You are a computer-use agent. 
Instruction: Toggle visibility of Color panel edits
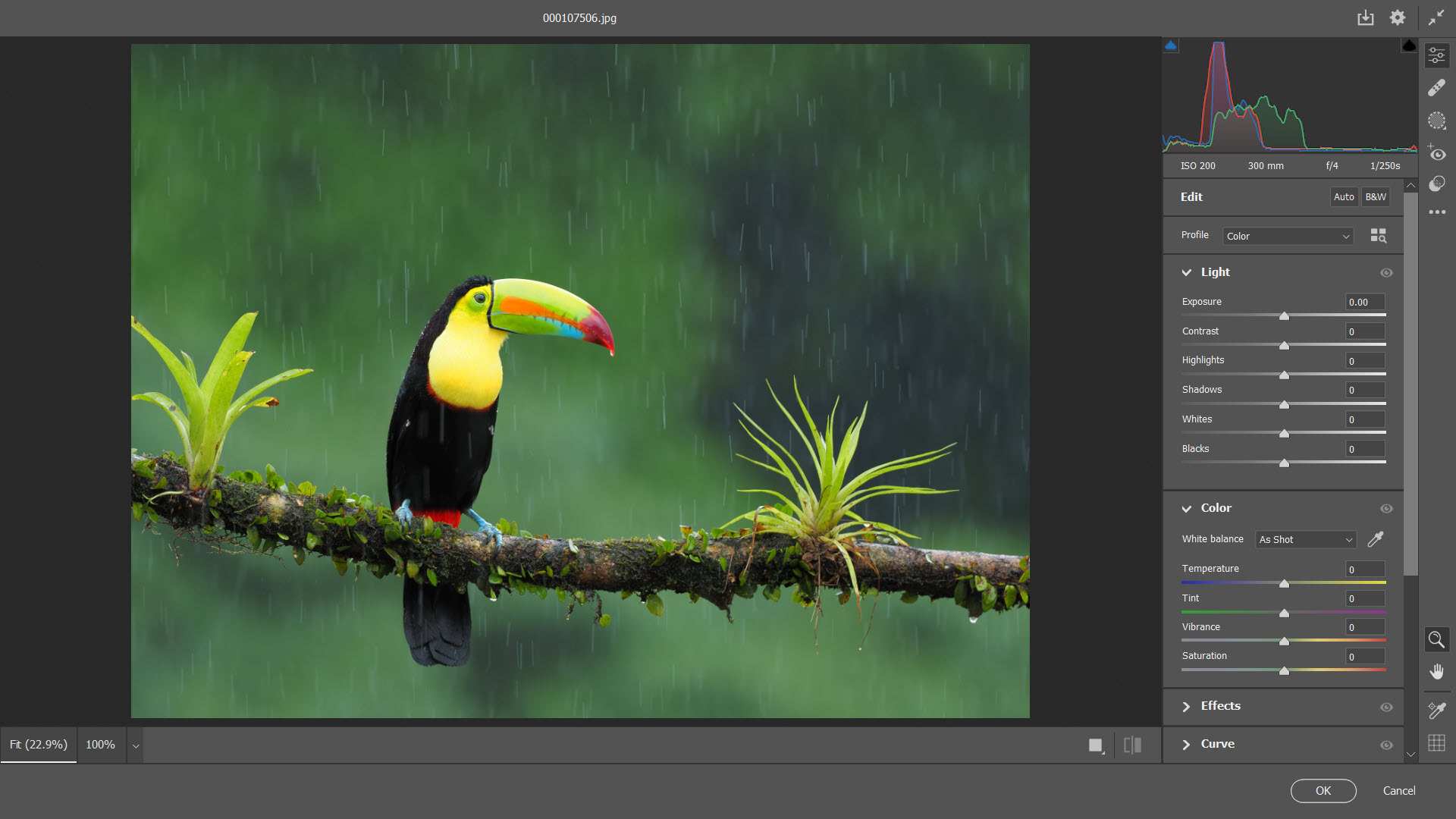click(x=1386, y=509)
